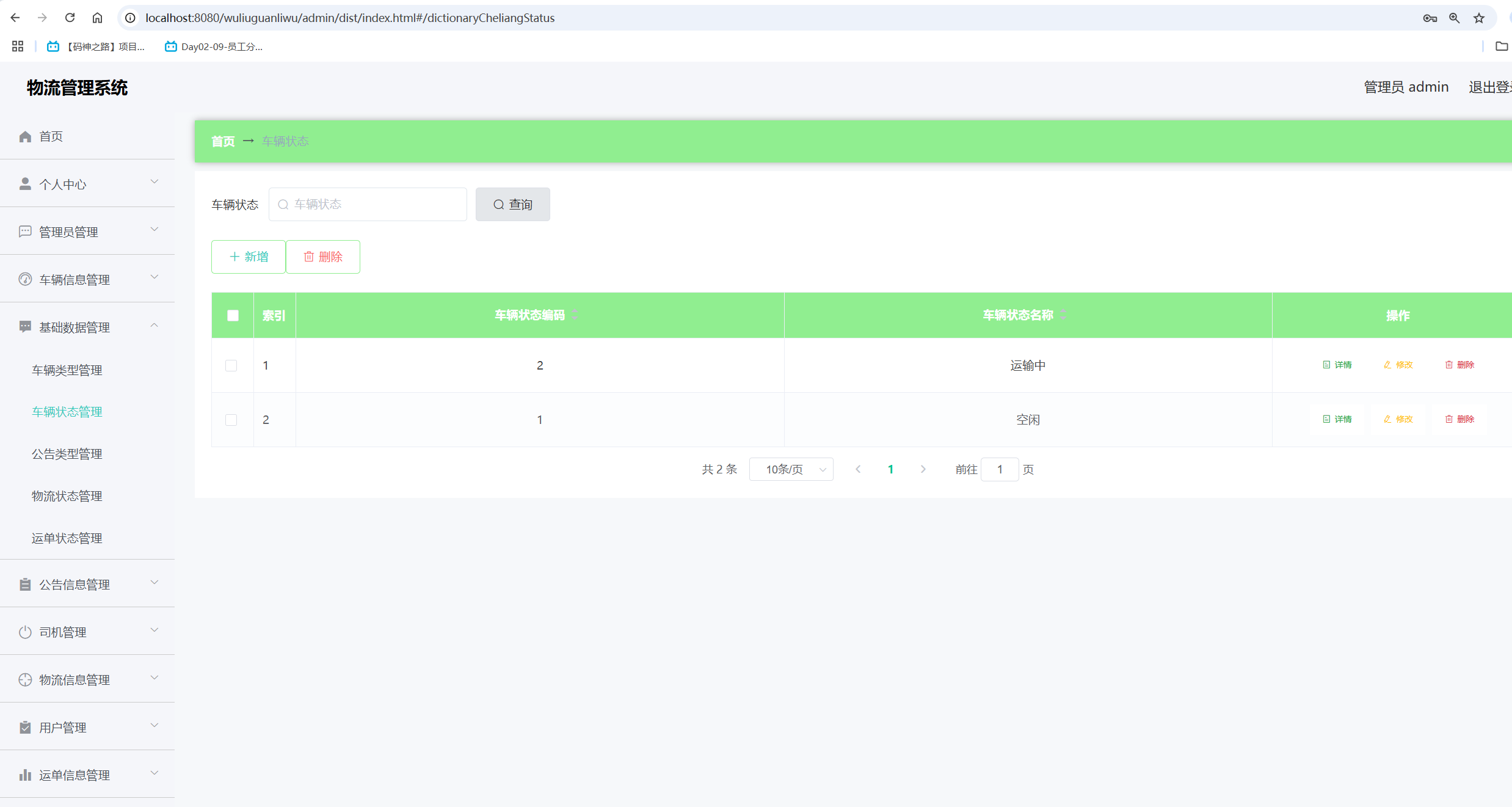The image size is (1512, 807).
Task: Open 详情 for the 运输中 row
Action: [x=1337, y=365]
